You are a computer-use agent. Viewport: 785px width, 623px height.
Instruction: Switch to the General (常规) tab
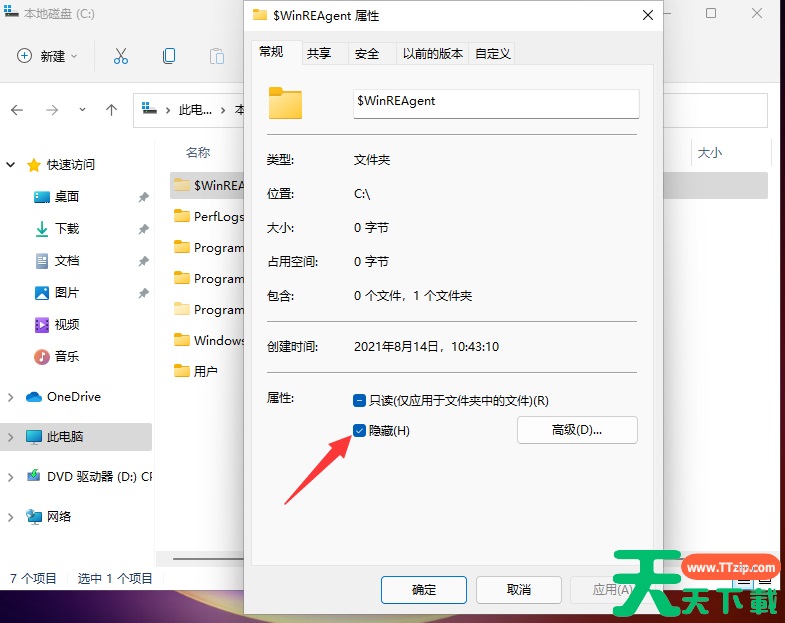271,52
